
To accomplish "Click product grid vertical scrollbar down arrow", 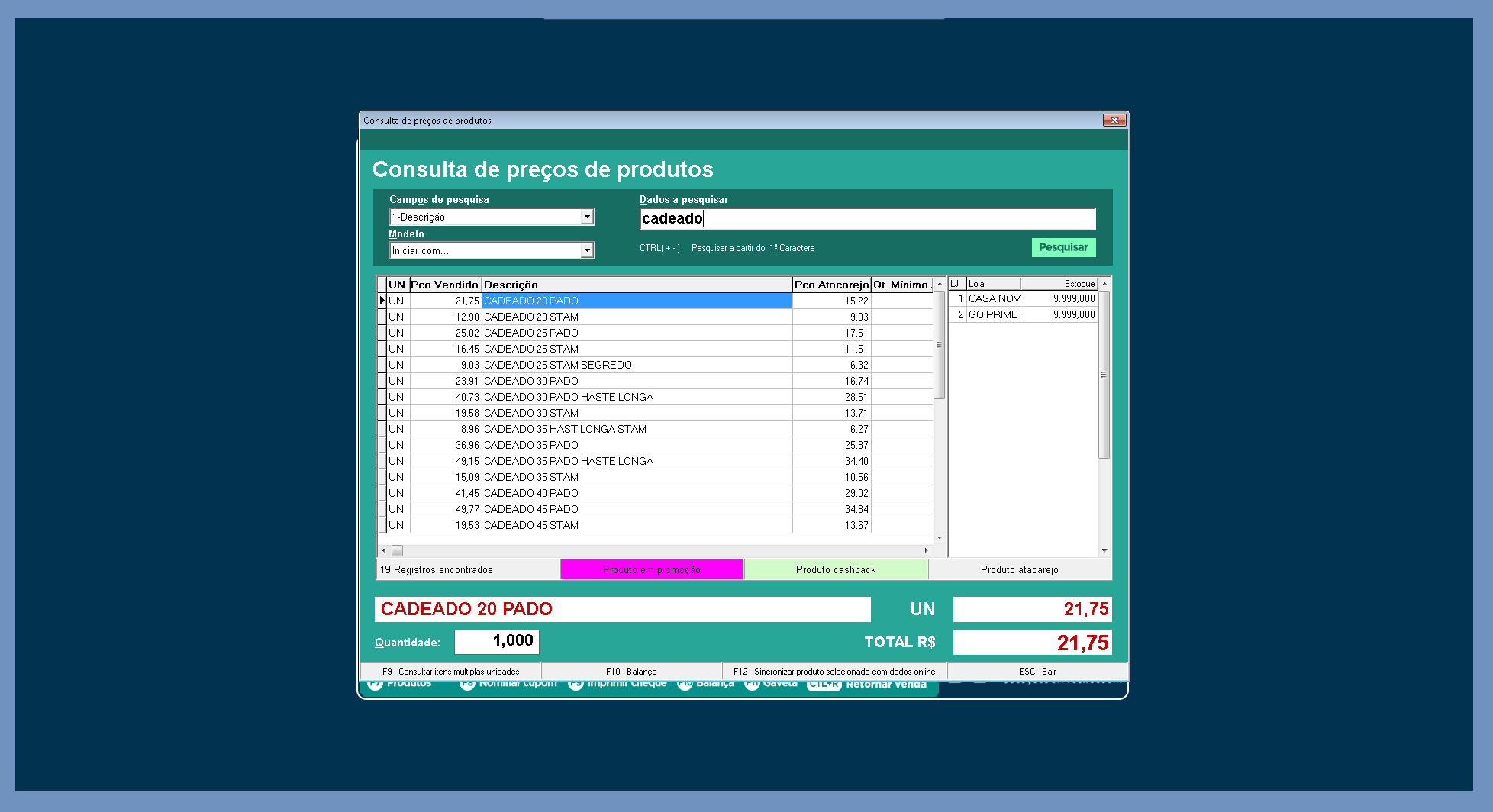I will pyautogui.click(x=940, y=538).
